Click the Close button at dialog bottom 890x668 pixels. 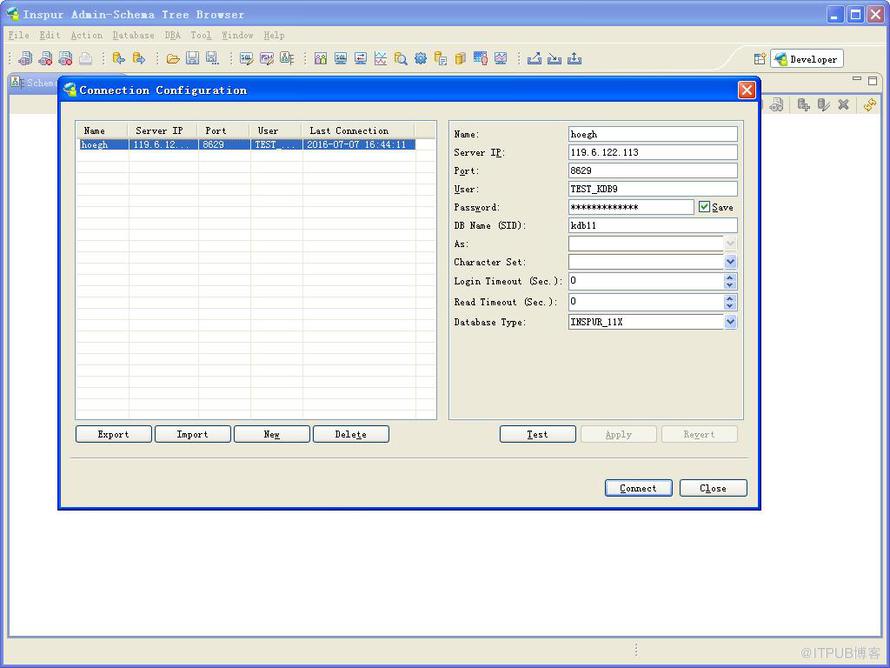click(x=713, y=488)
